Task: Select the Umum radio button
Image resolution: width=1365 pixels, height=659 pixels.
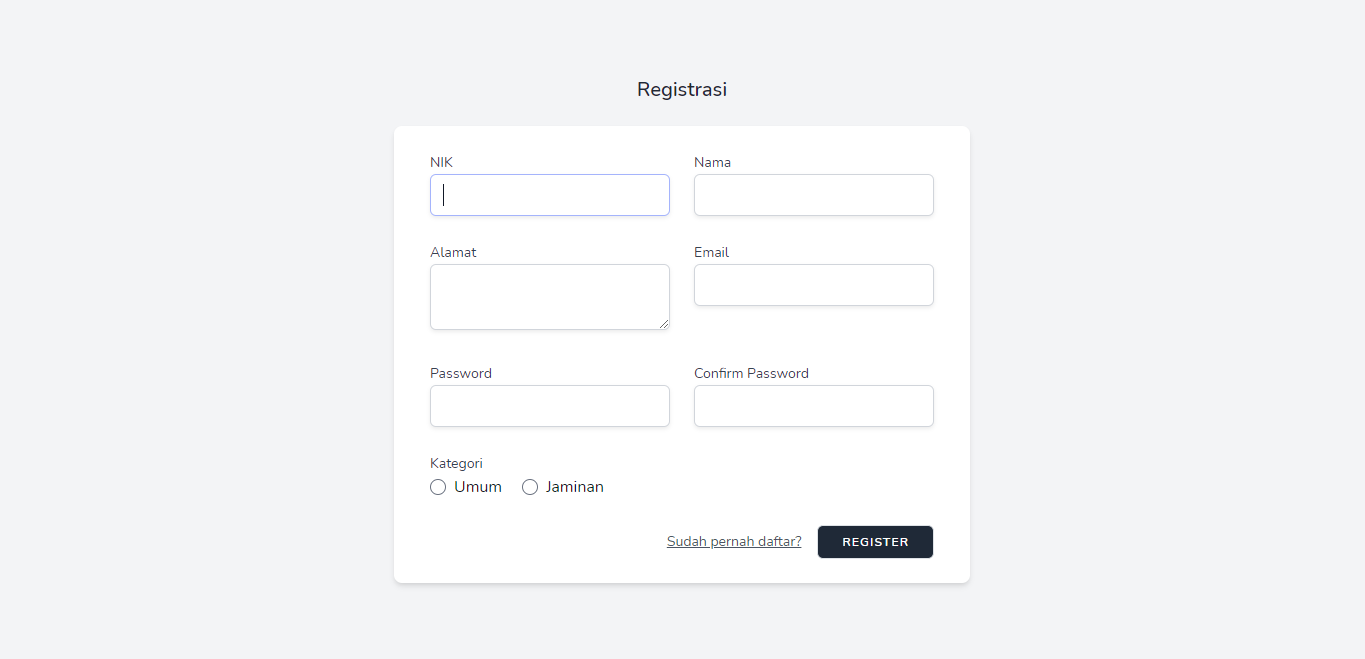Action: (x=438, y=487)
